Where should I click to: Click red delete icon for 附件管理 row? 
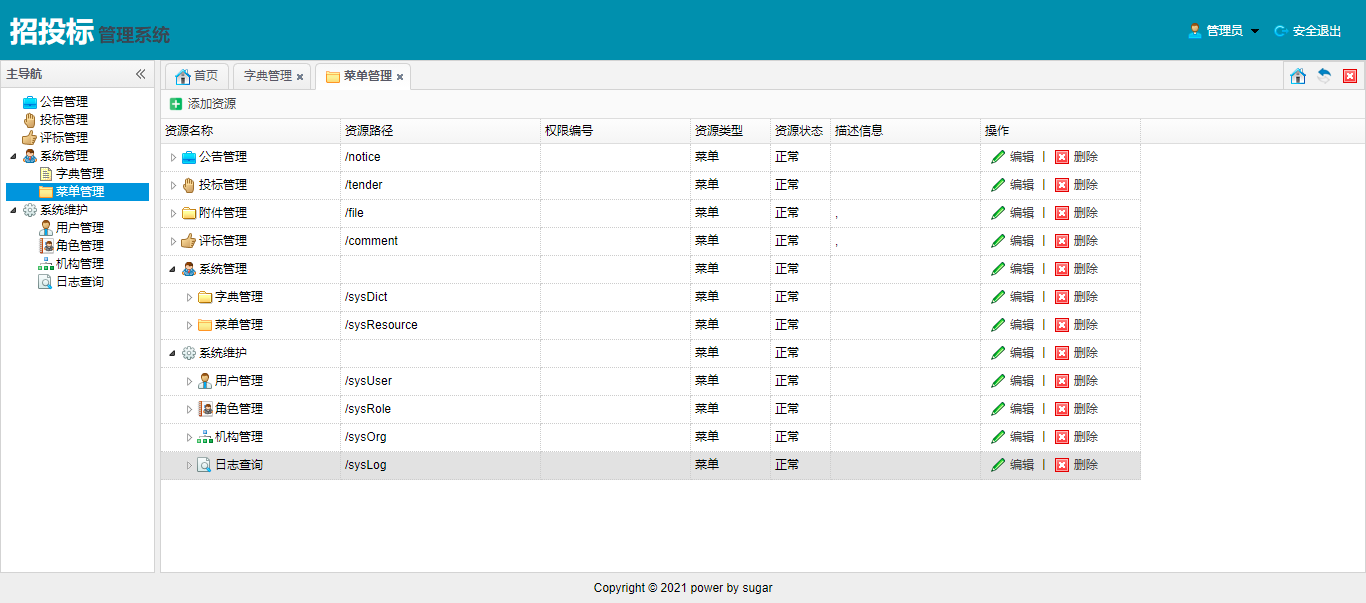pos(1062,213)
